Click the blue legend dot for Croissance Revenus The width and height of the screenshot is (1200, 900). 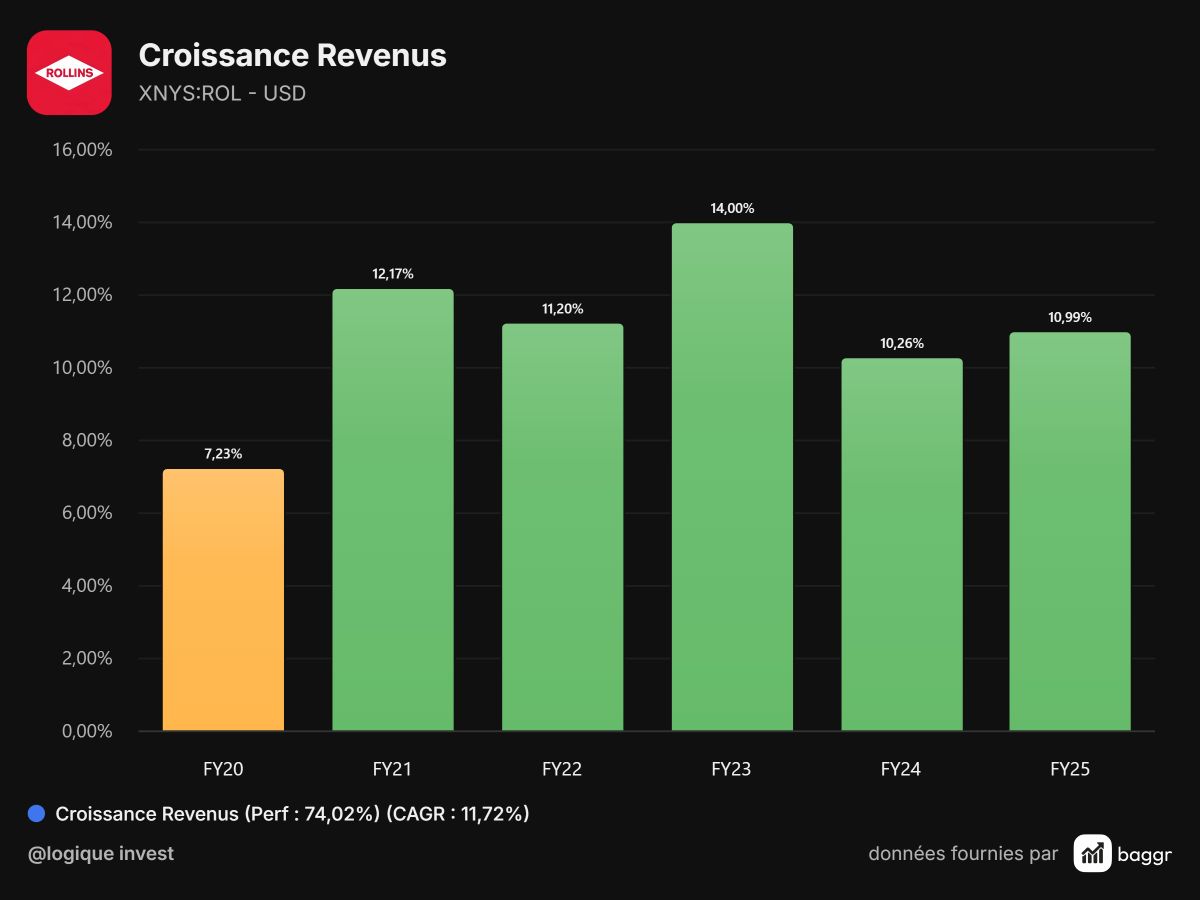[x=38, y=814]
